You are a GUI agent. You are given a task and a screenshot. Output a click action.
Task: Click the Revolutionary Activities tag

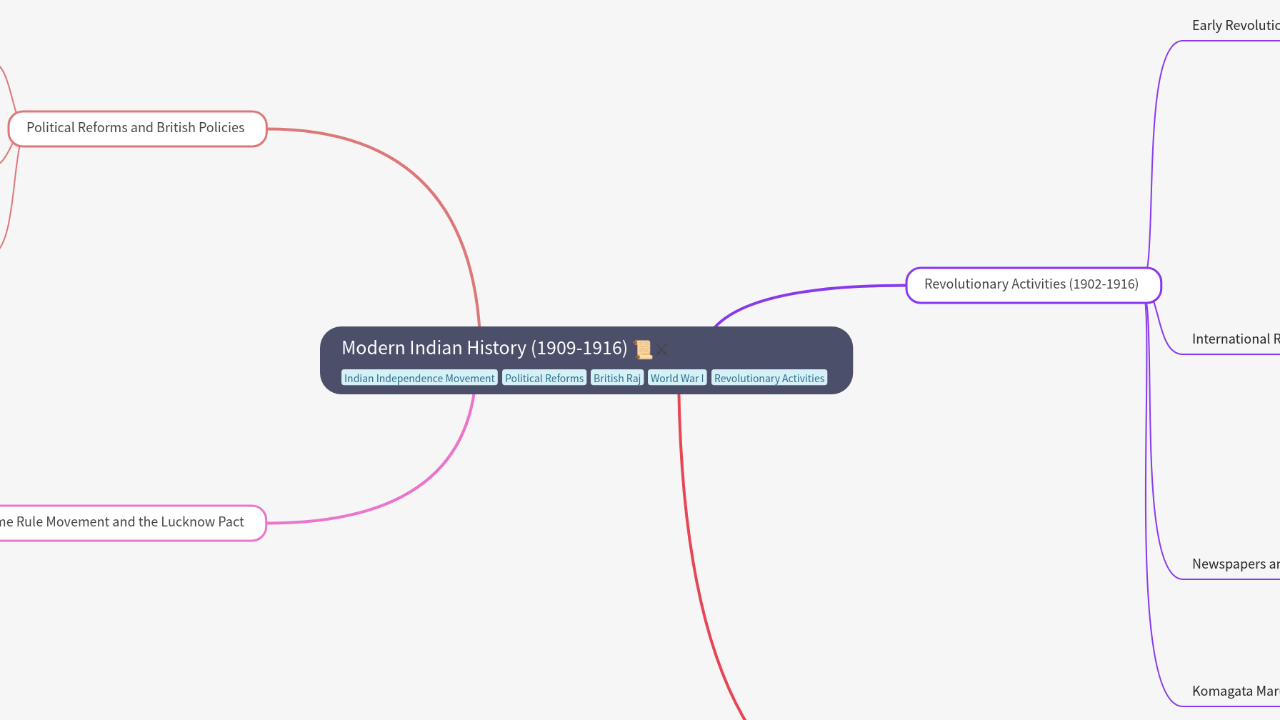(769, 378)
